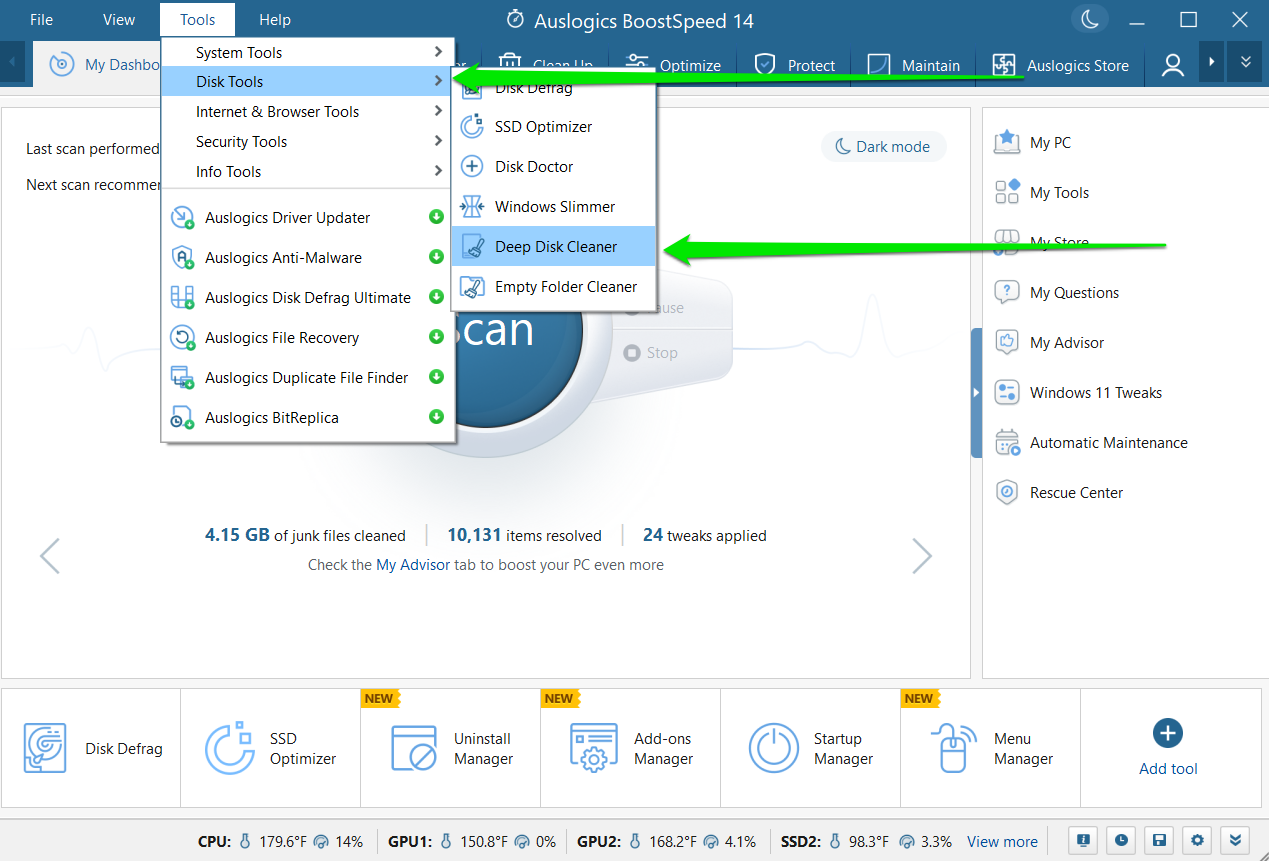Click the Add tool button
The image size is (1269, 861).
coord(1168,747)
